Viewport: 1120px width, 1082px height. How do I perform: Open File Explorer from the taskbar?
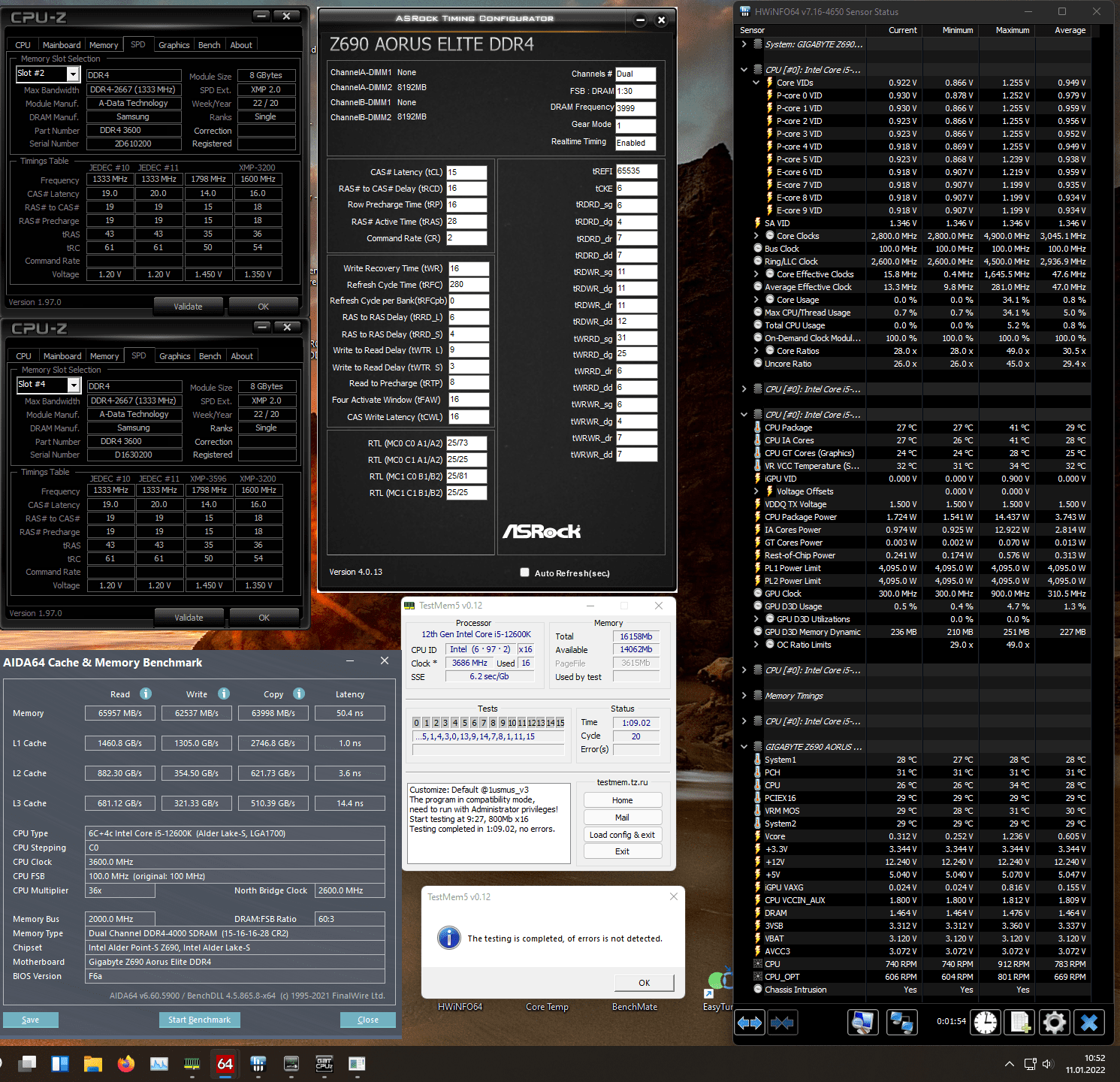[93, 1063]
